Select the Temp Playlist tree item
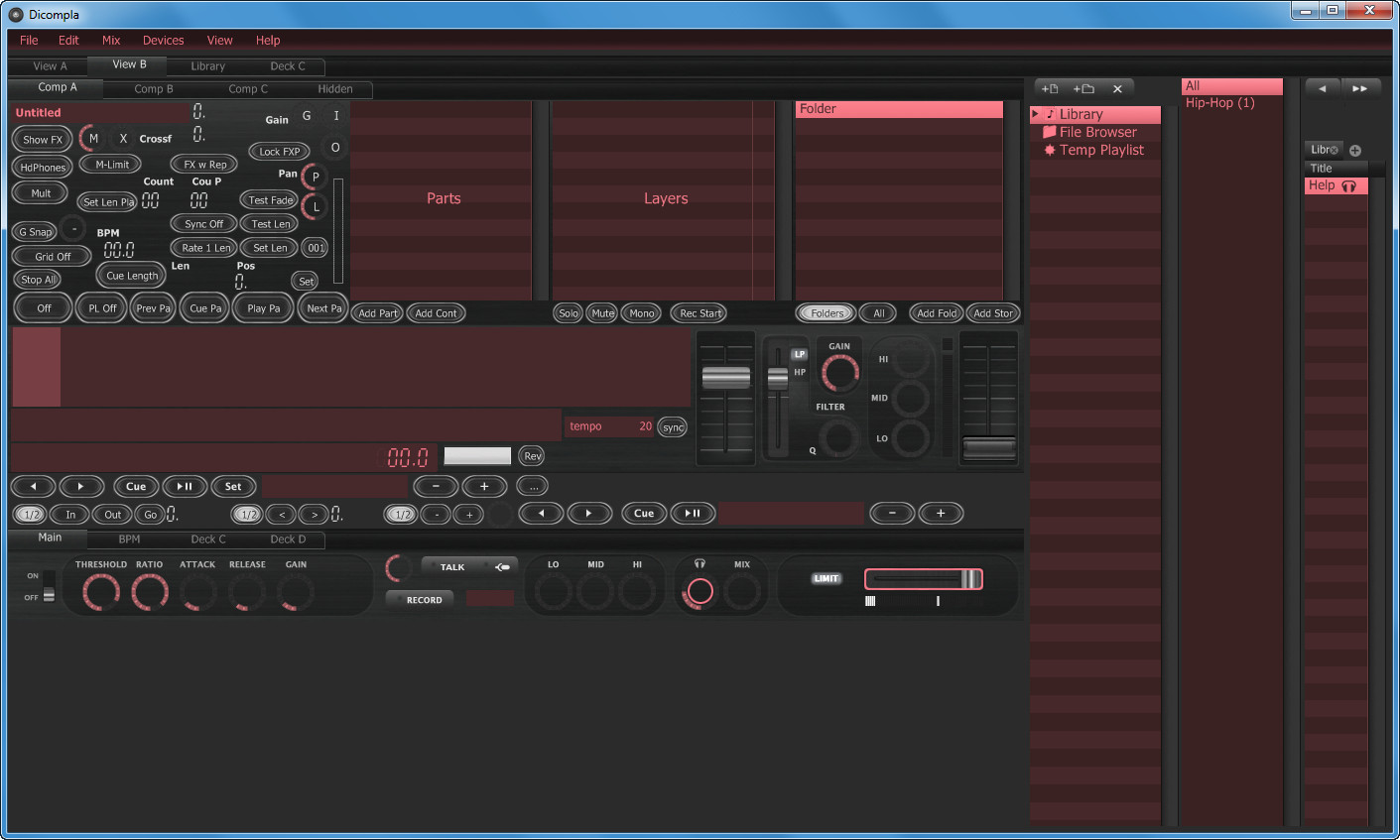 (1095, 150)
